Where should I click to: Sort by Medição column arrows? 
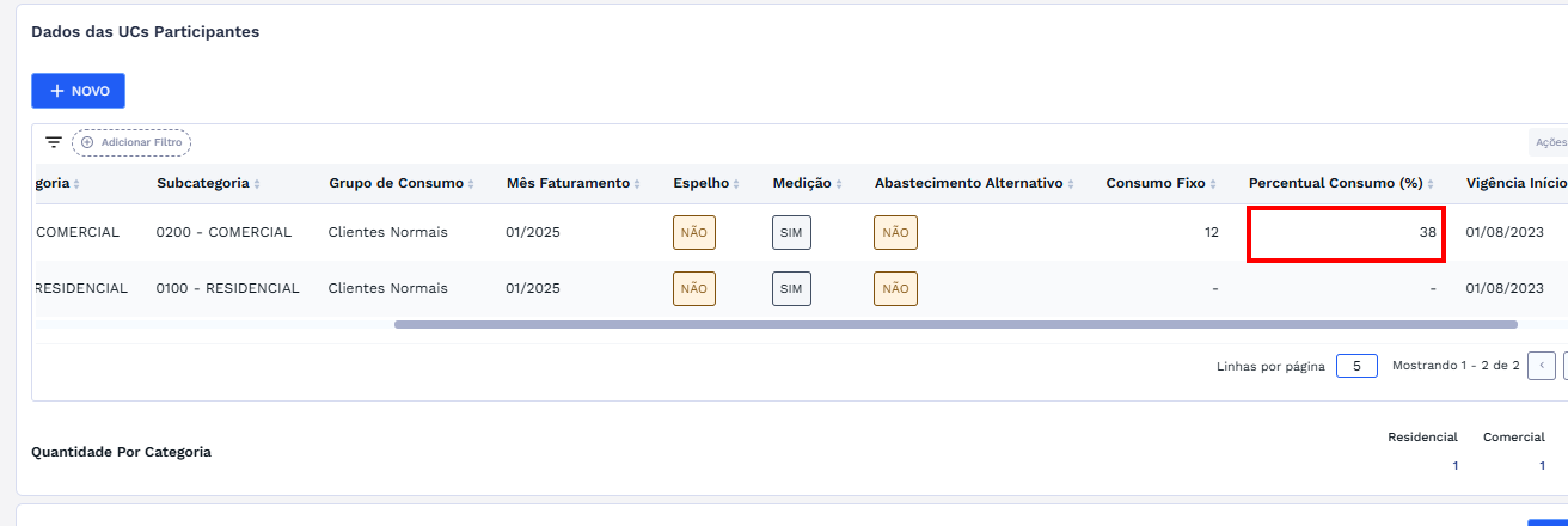coord(839,184)
